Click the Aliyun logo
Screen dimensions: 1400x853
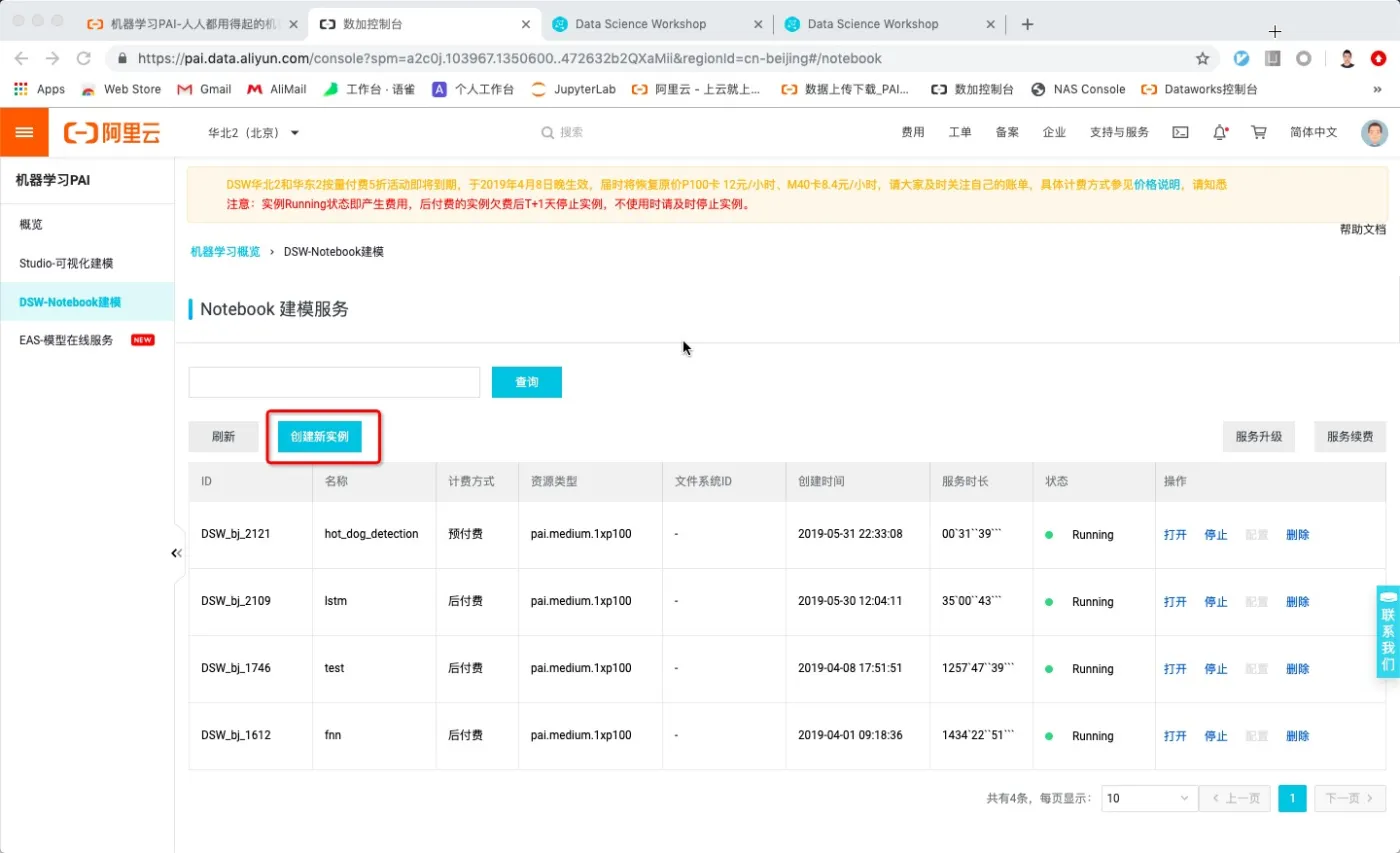click(112, 133)
